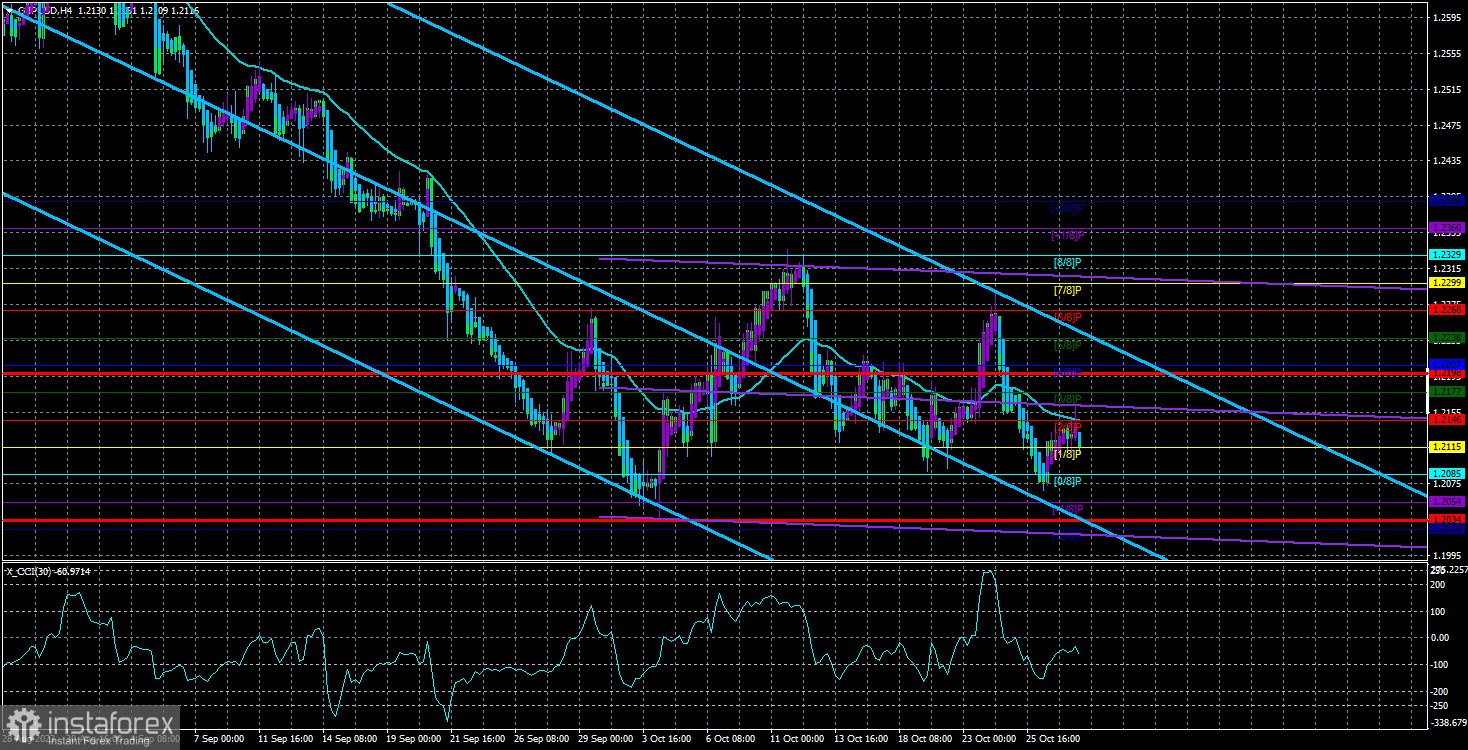Click the [0/8]P Murray level label
The height and width of the screenshot is (750, 1468).
point(1068,481)
